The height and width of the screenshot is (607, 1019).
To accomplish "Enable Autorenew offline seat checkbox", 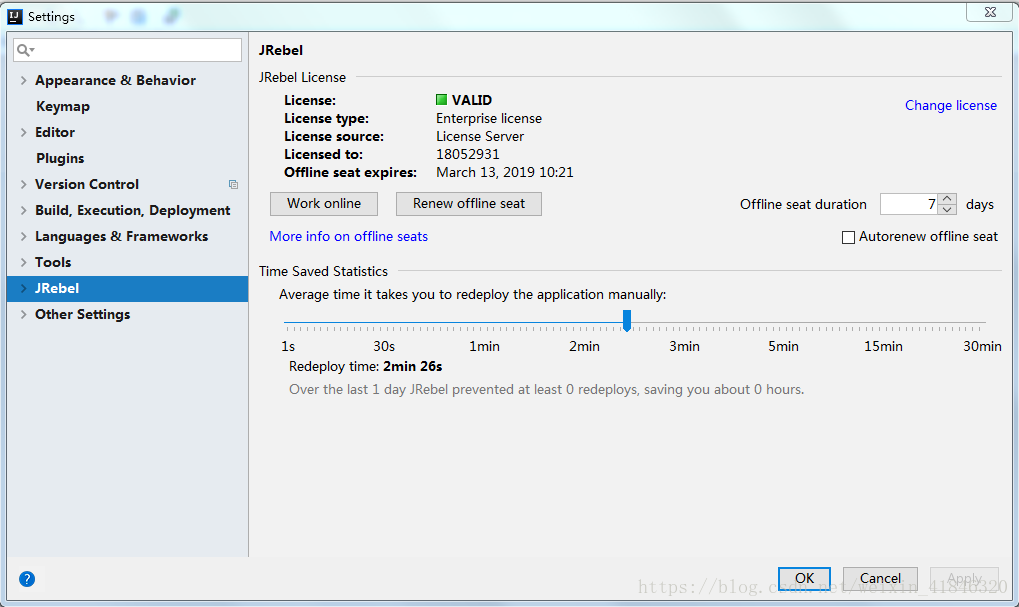I will [848, 237].
